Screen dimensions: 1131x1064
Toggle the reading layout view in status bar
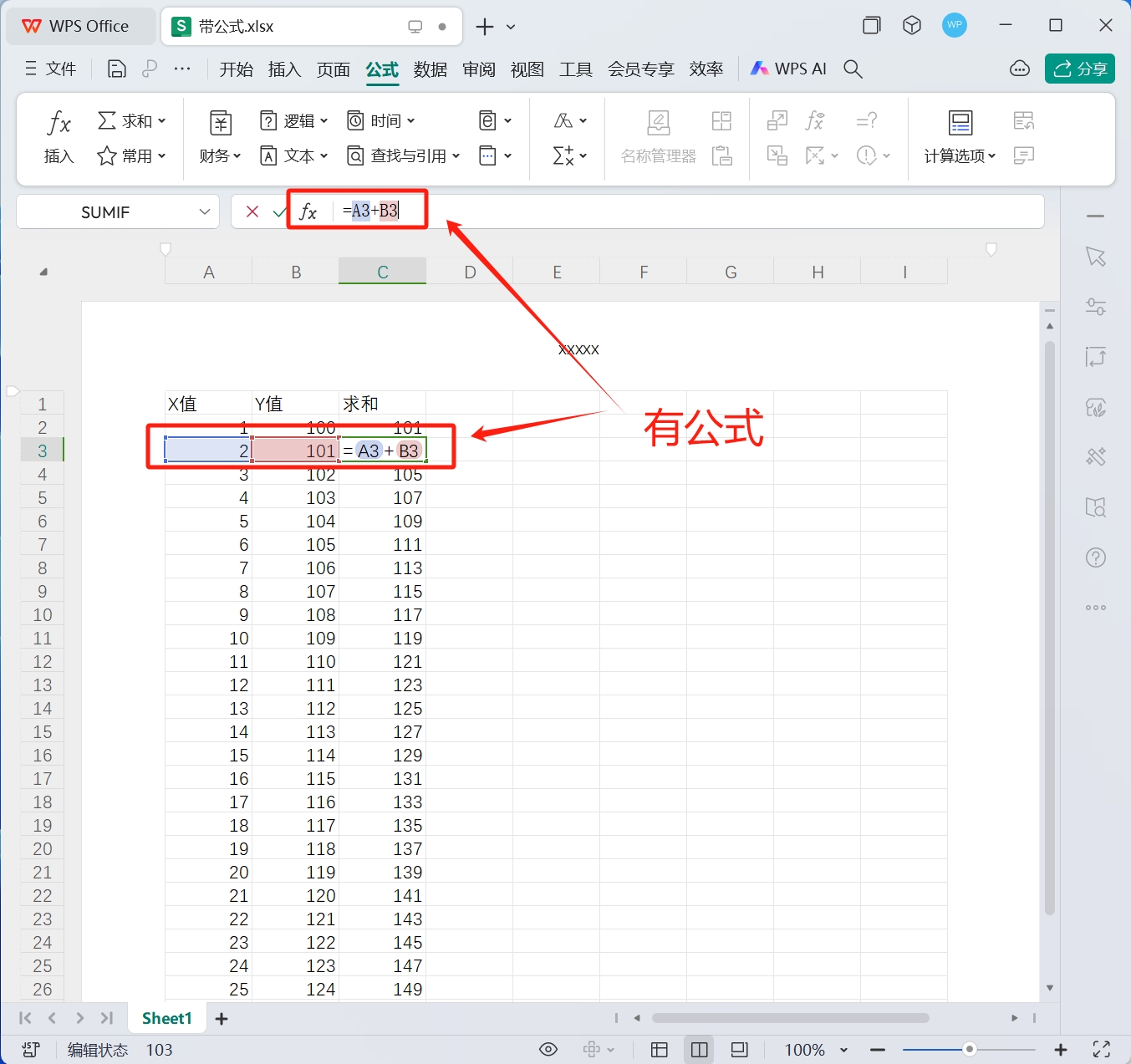739,1049
